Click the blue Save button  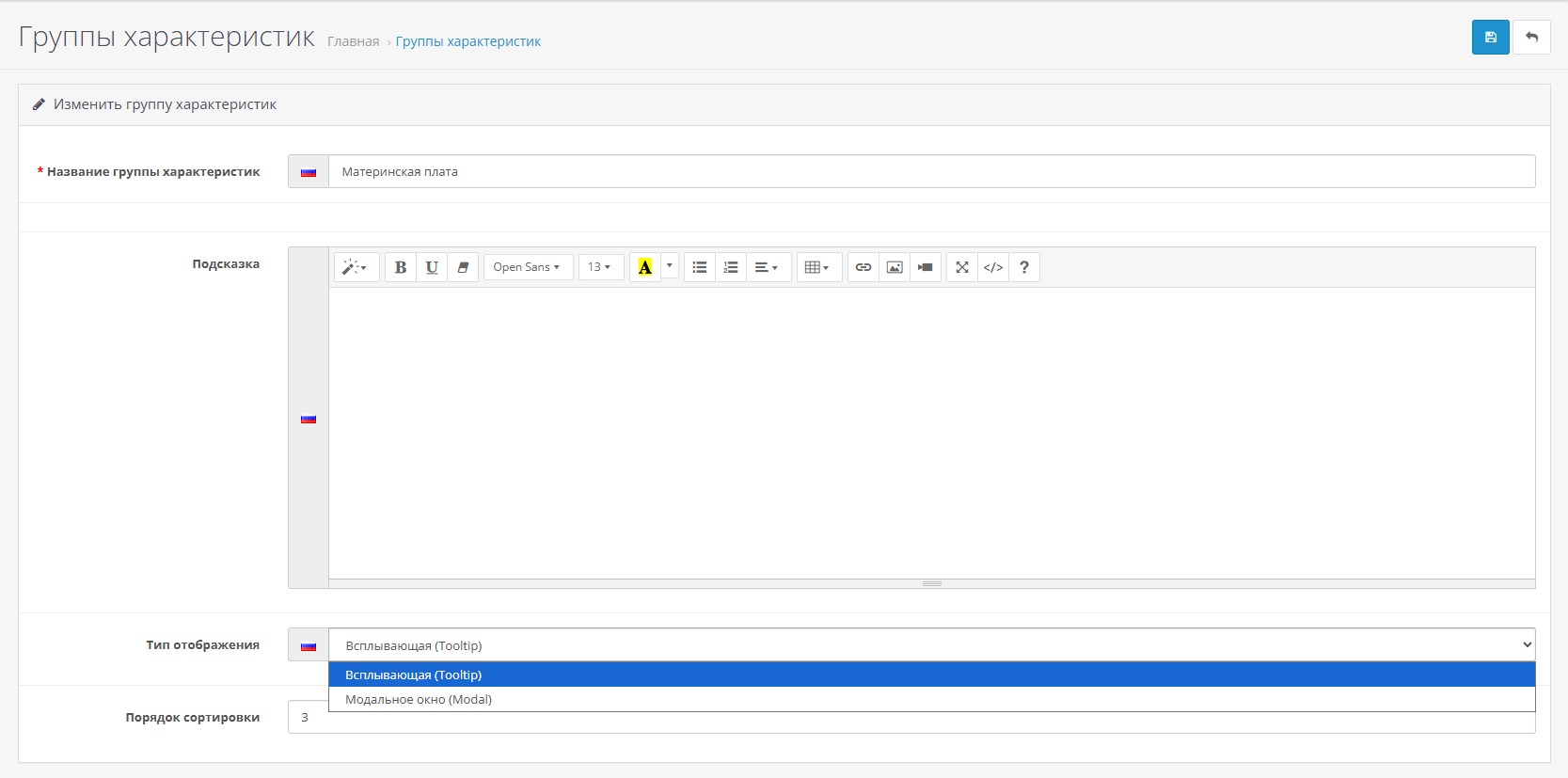[x=1490, y=38]
